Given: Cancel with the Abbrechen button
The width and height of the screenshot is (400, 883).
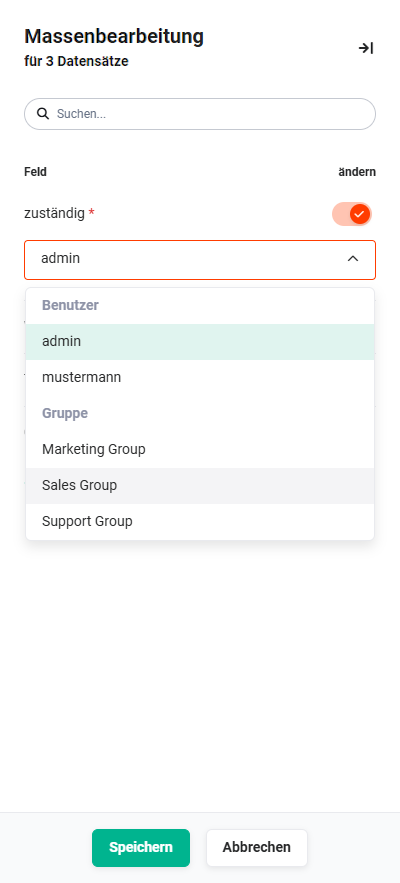Looking at the screenshot, I should pyautogui.click(x=257, y=848).
